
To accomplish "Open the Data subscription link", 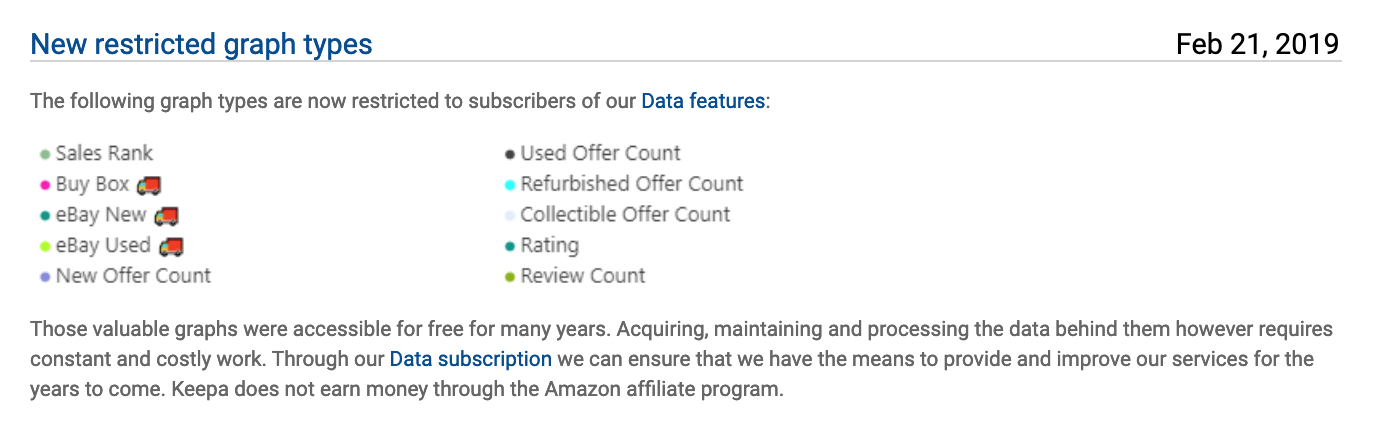I will [x=470, y=358].
